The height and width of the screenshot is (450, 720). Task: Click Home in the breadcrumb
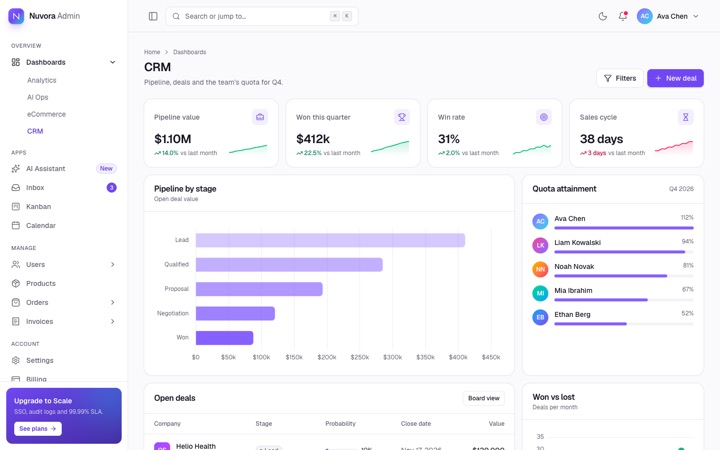[x=152, y=52]
